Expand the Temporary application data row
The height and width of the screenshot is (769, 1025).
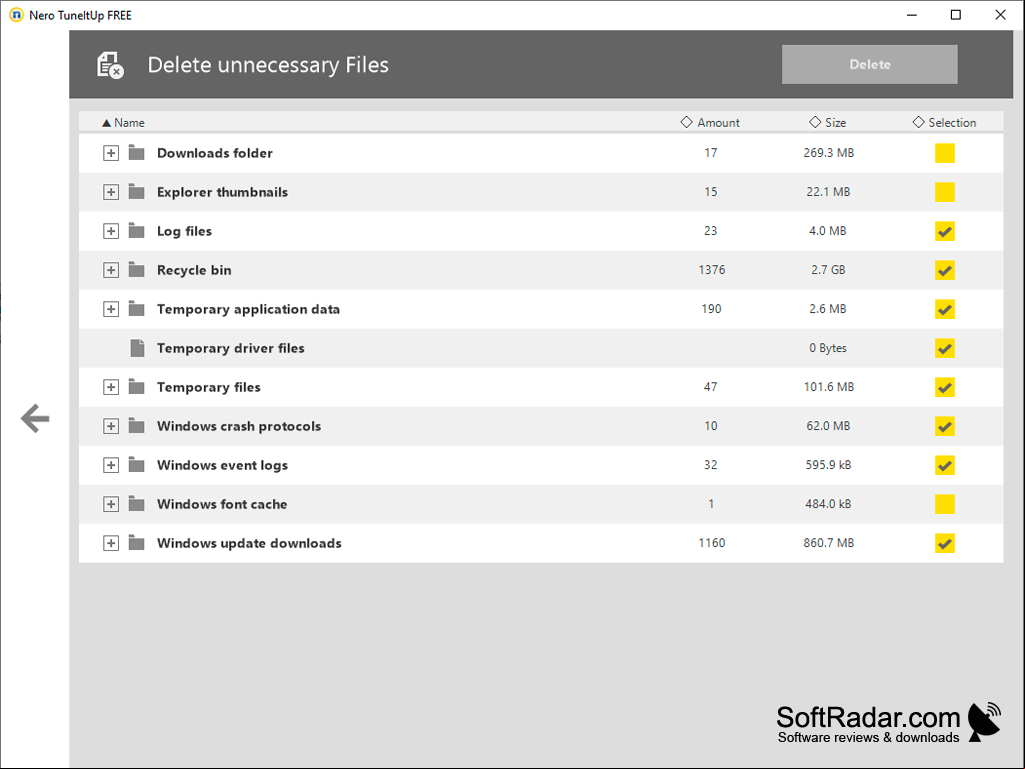coord(111,309)
